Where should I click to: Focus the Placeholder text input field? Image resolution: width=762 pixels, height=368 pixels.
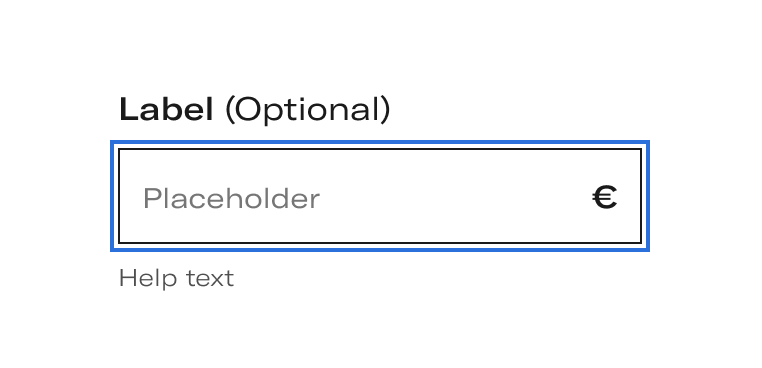[x=380, y=196]
